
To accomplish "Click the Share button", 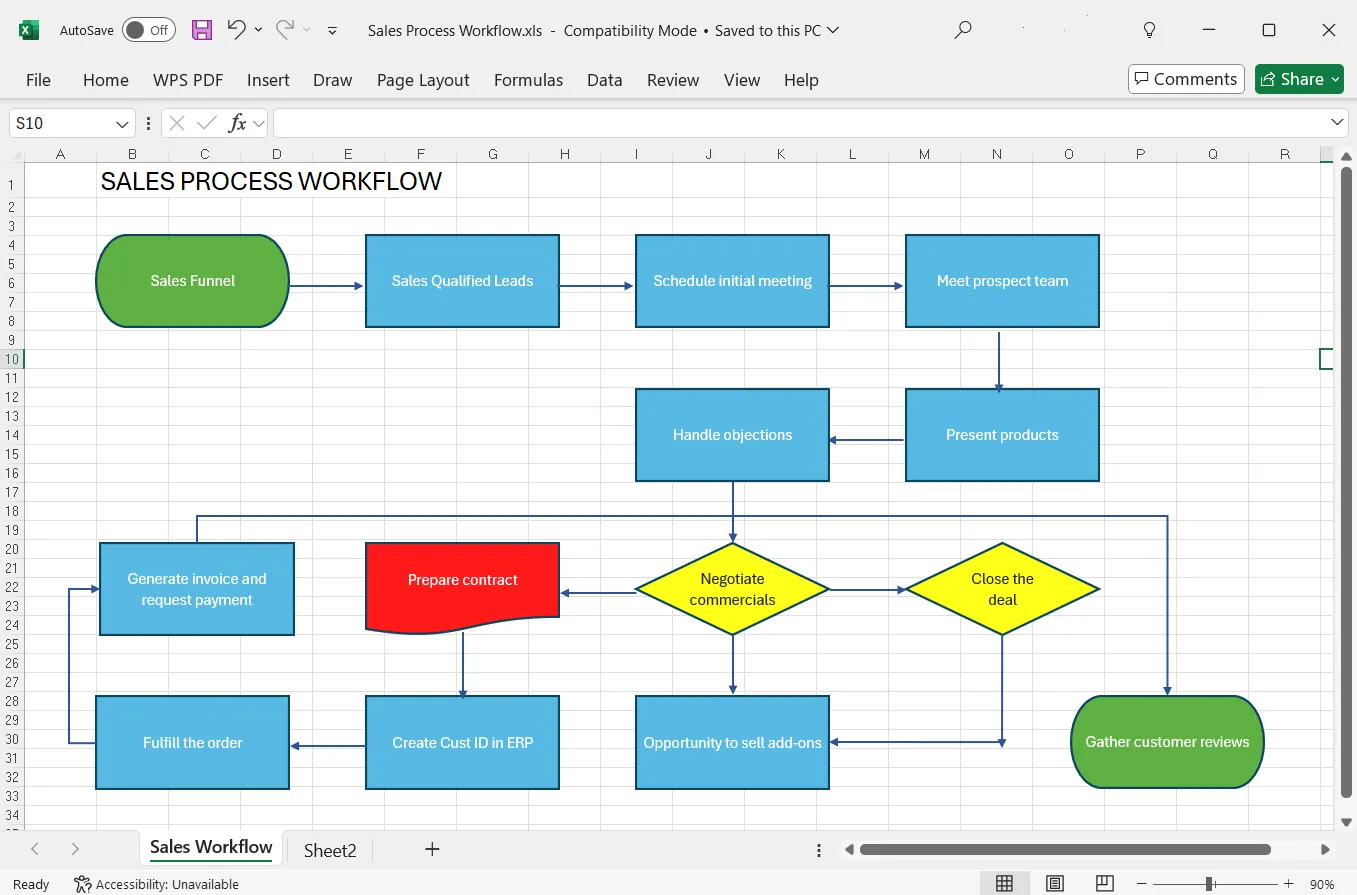I will pyautogui.click(x=1299, y=79).
